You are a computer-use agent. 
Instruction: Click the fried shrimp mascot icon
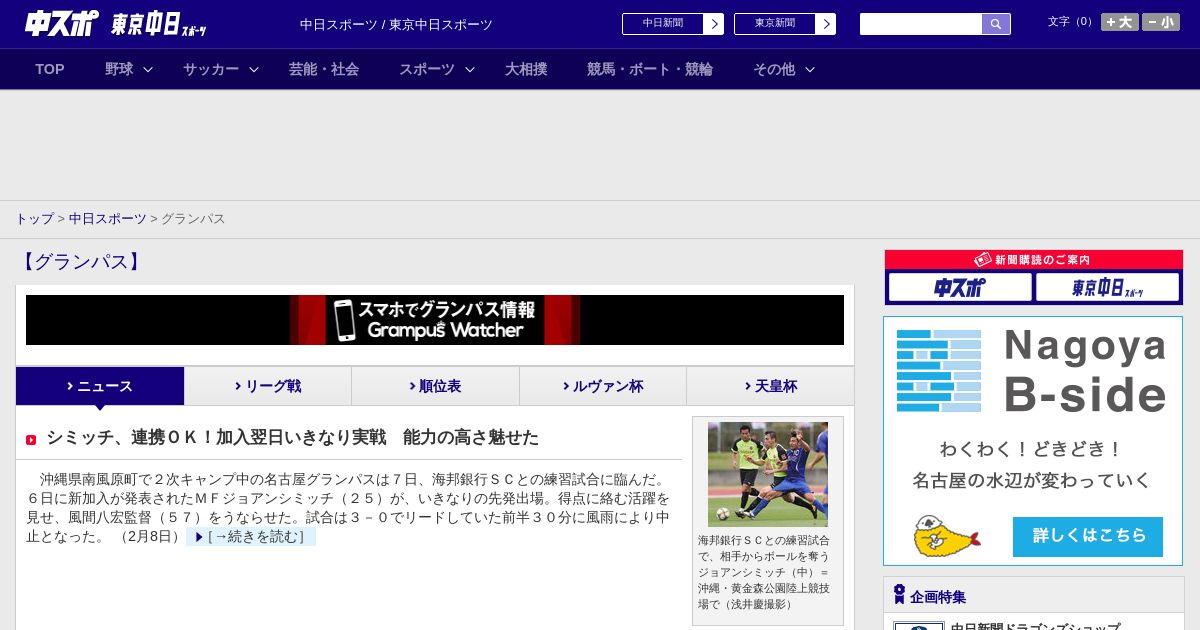(x=945, y=536)
